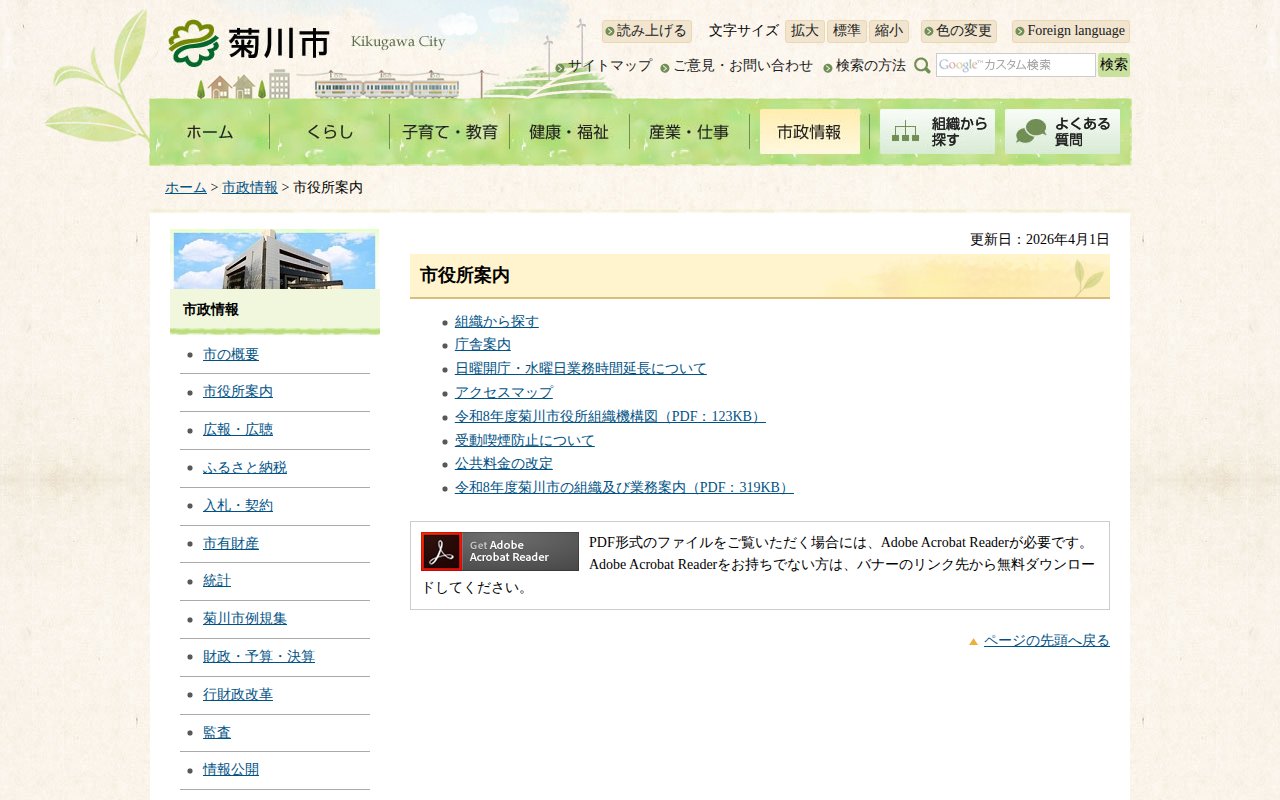Reset text size with 標準
The image size is (1280, 800).
click(847, 31)
